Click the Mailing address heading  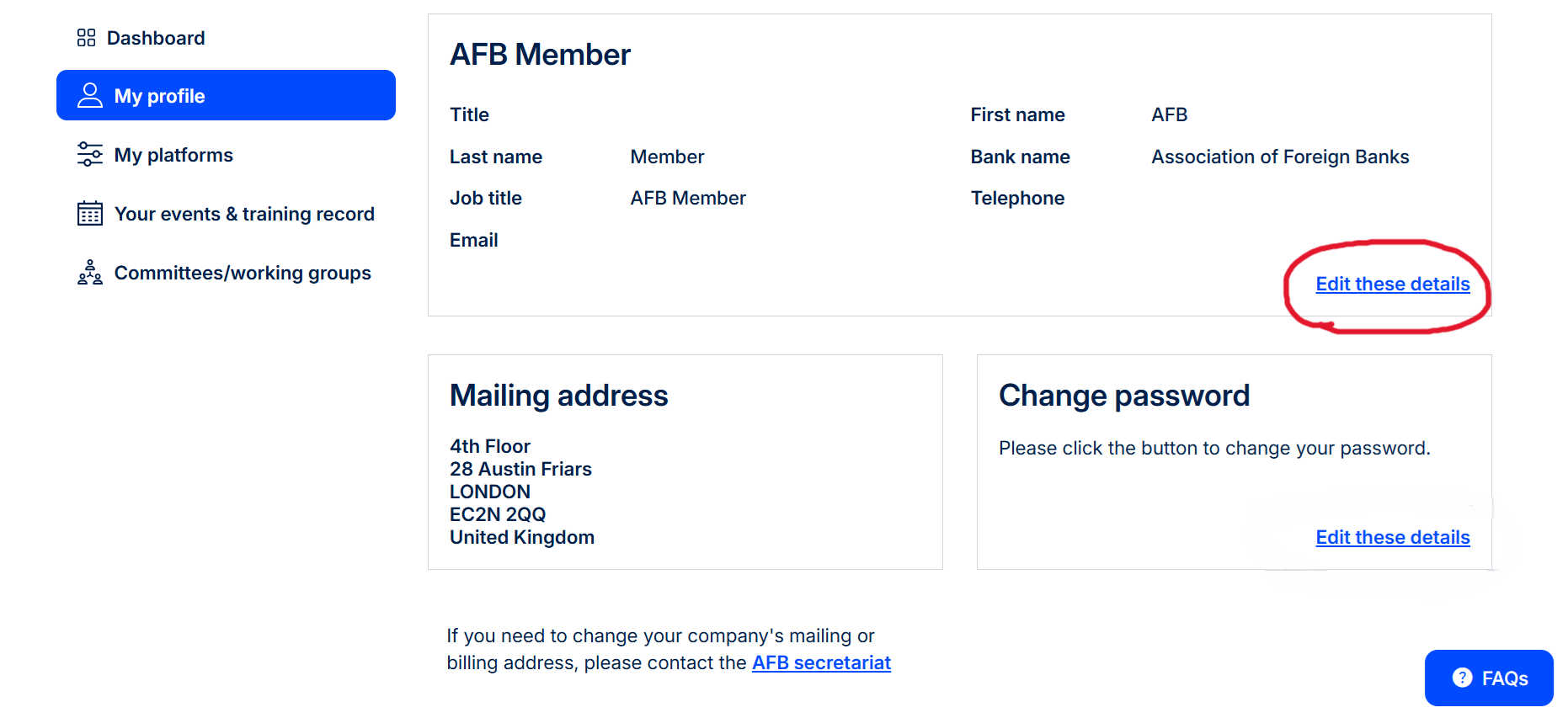pyautogui.click(x=559, y=396)
